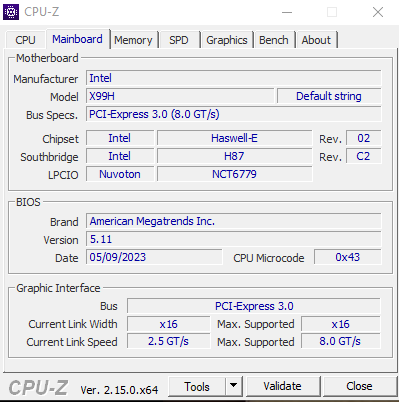Switch to the Bench tab
The height and width of the screenshot is (402, 399).
tap(274, 40)
